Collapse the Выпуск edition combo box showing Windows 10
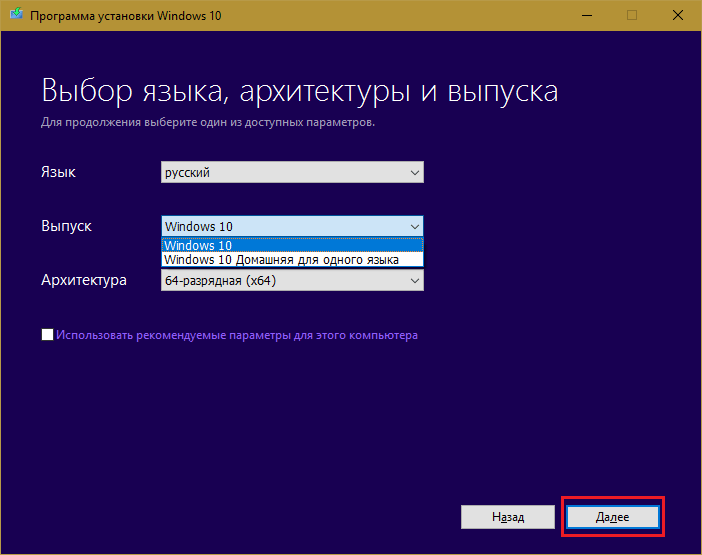 click(292, 226)
